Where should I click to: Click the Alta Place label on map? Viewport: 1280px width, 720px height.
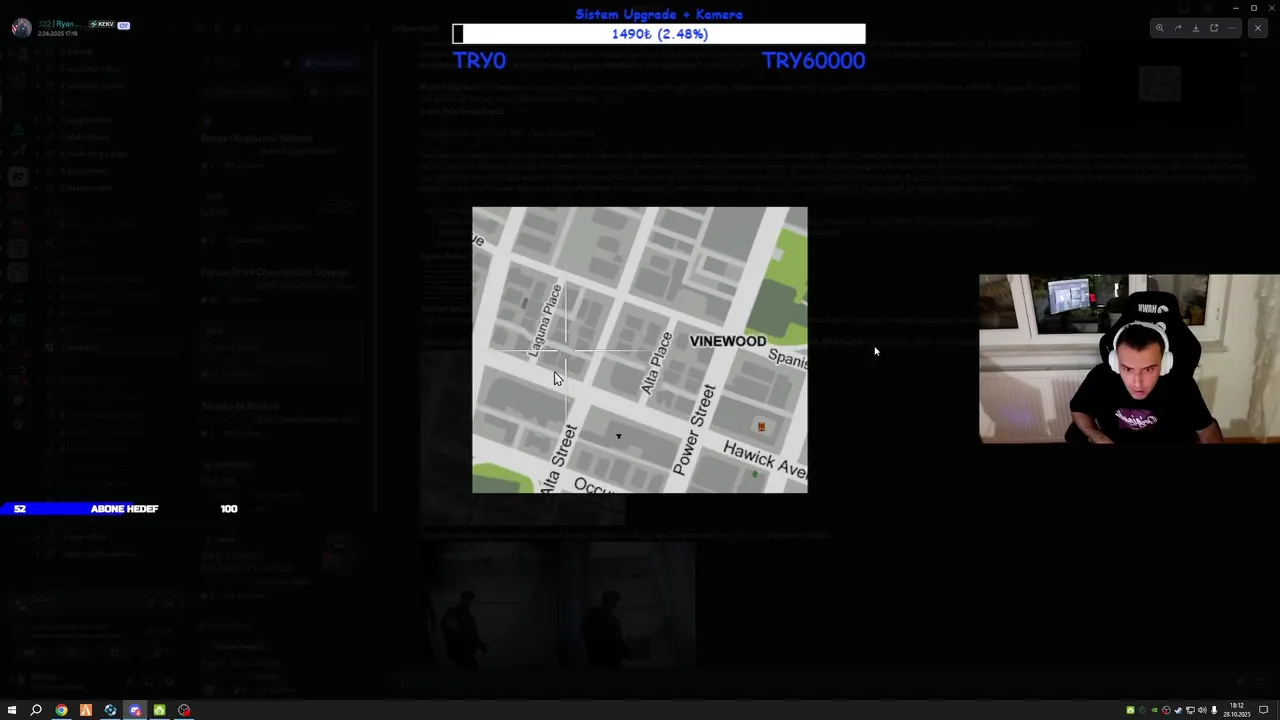click(656, 362)
